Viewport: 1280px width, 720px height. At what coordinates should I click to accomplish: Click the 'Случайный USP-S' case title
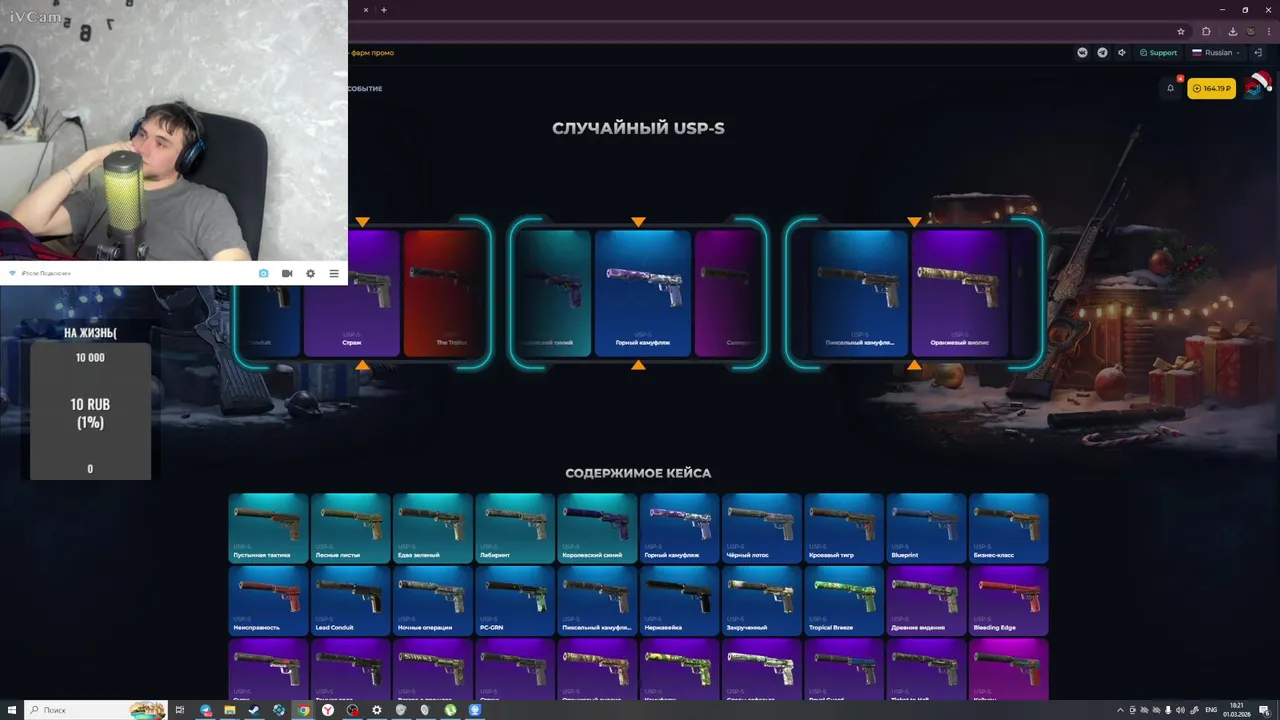(x=638, y=129)
